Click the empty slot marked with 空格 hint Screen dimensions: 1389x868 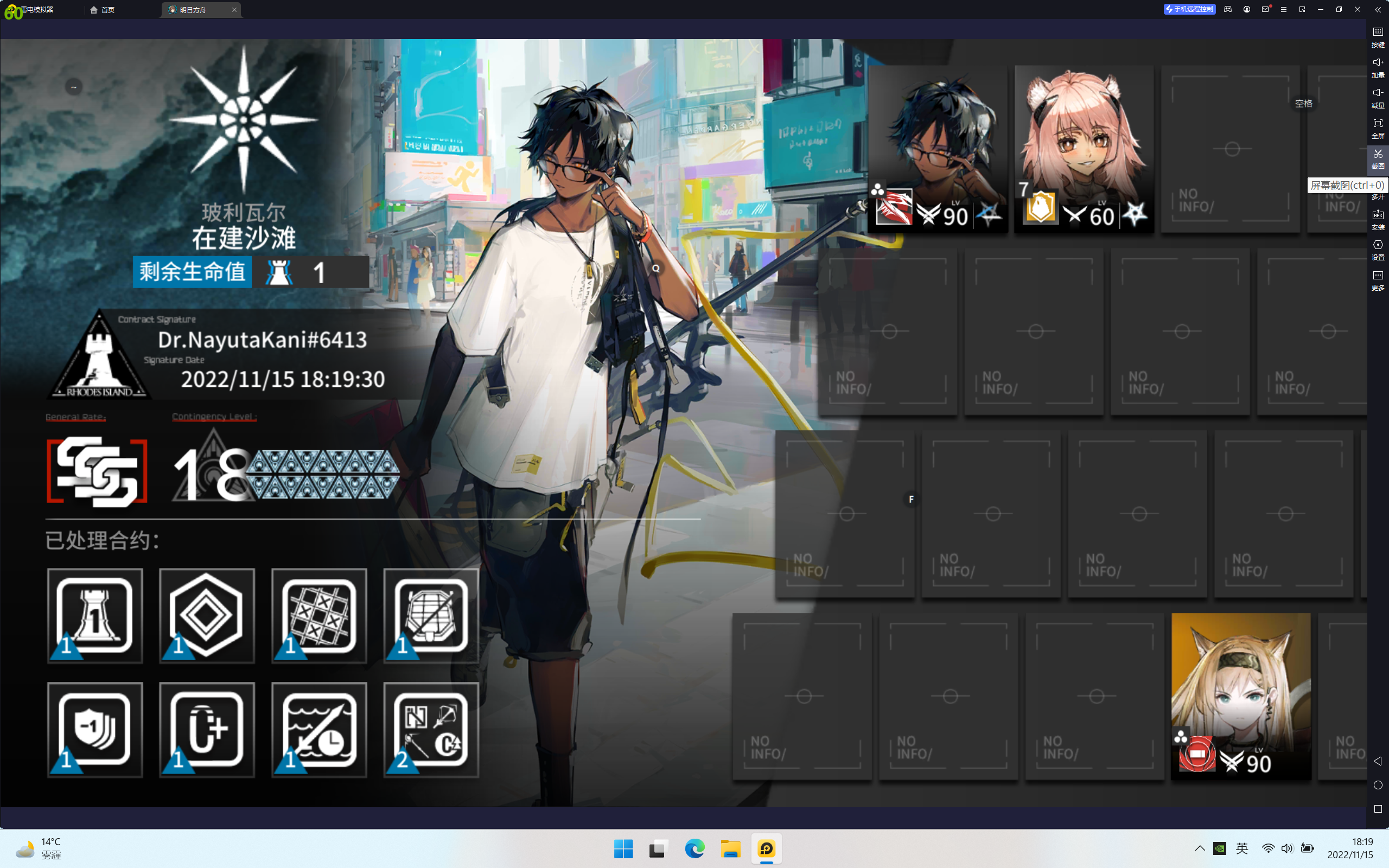1231,149
